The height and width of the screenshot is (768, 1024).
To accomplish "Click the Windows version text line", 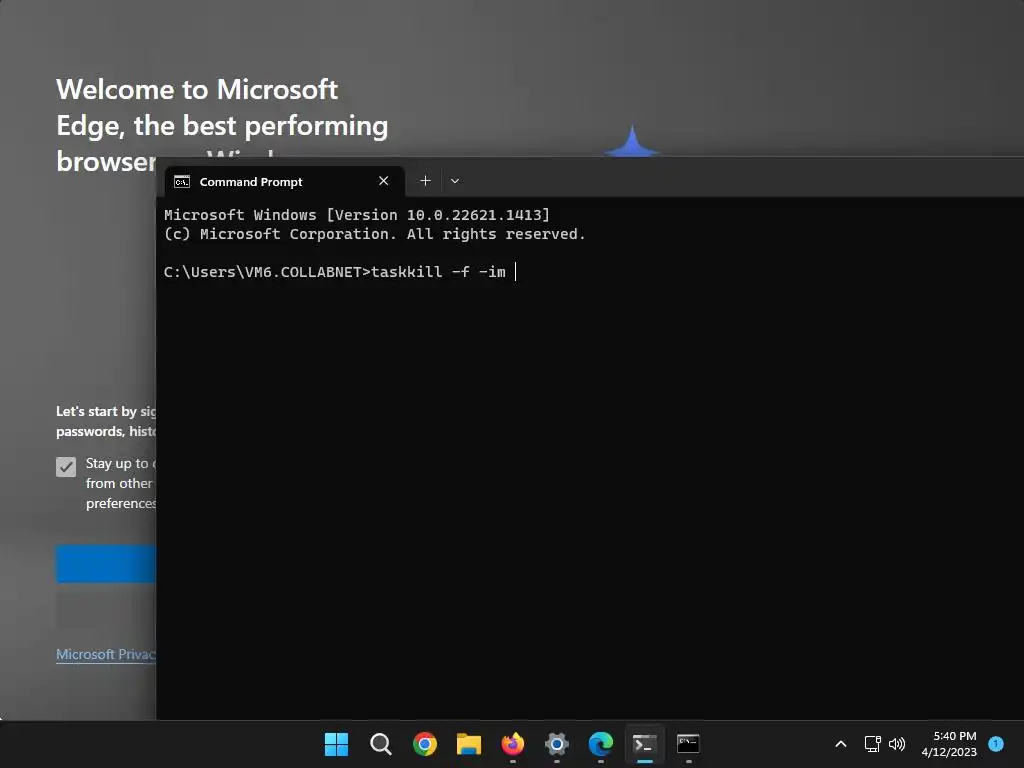I will [x=357, y=215].
